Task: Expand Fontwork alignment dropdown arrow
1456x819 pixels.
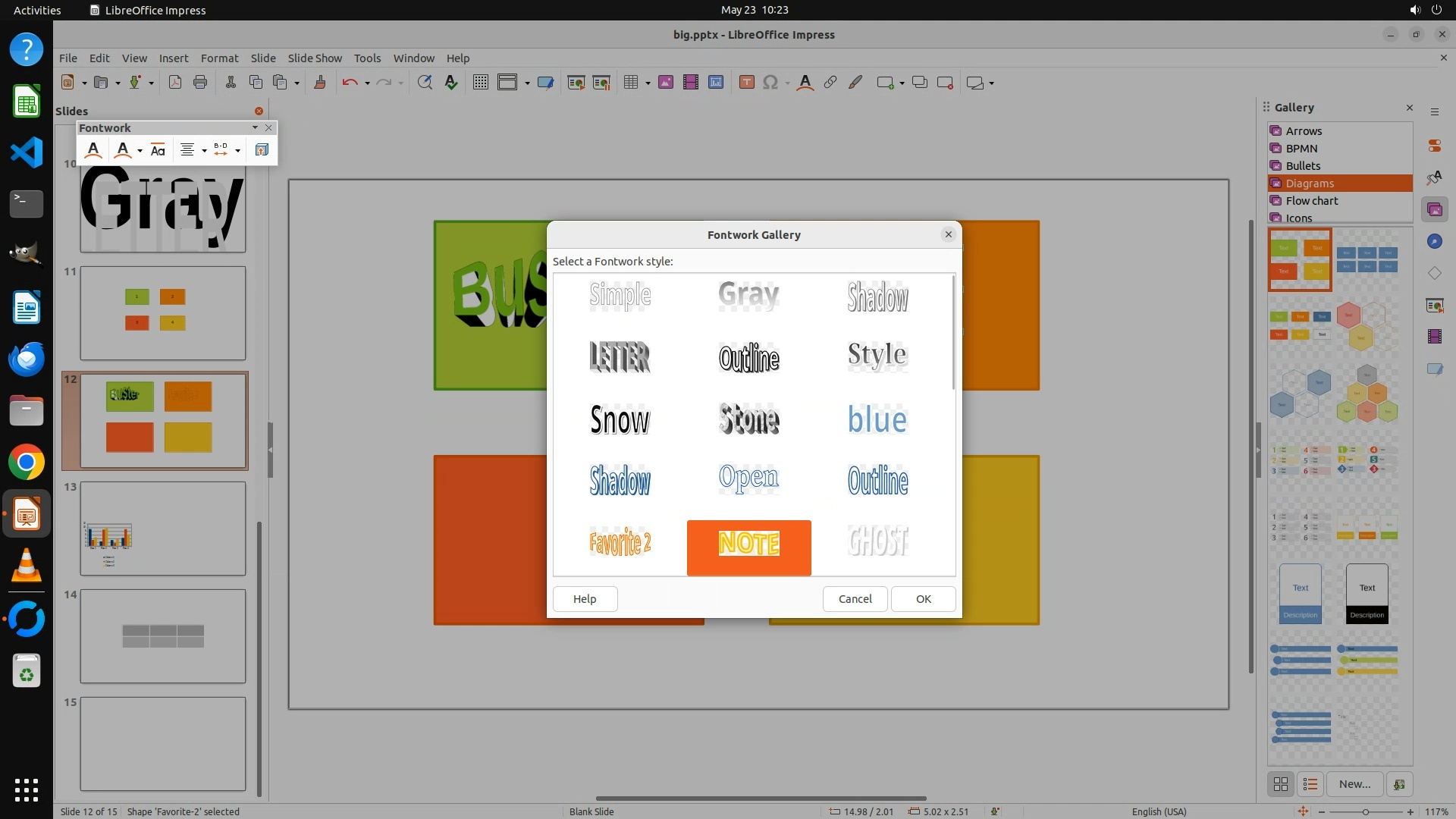Action: pyautogui.click(x=204, y=150)
